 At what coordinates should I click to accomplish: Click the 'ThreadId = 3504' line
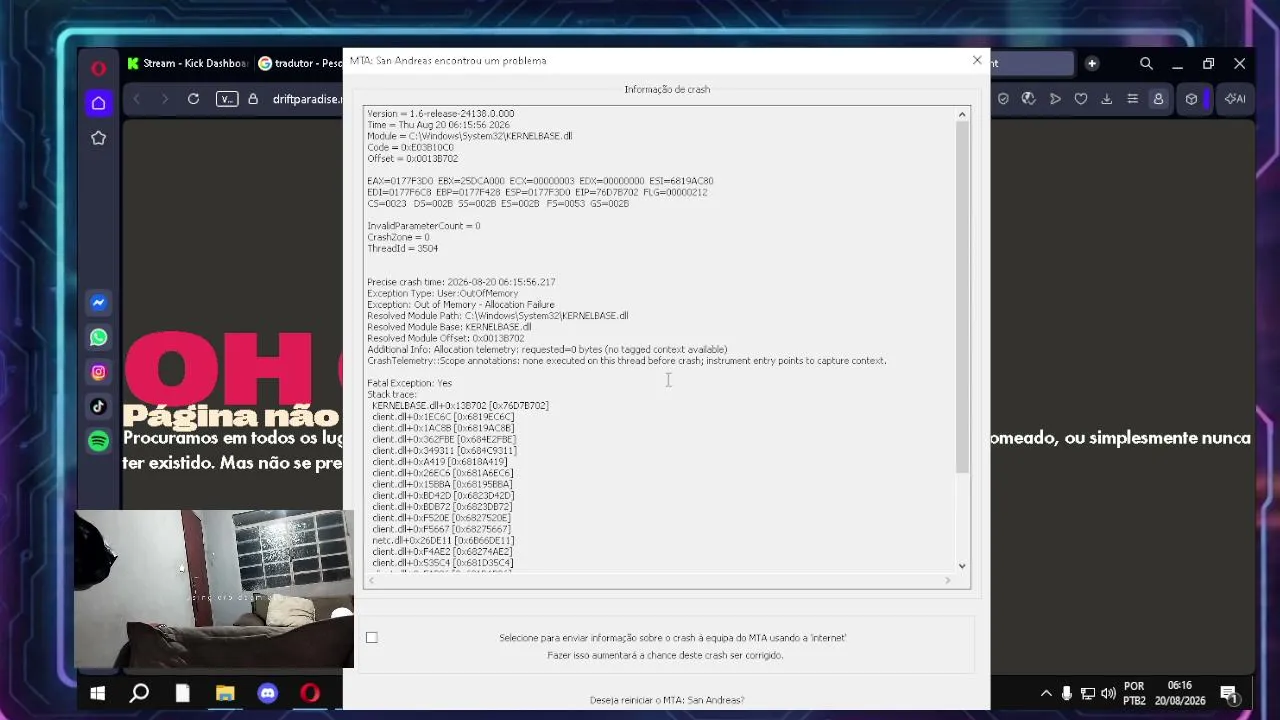pyautogui.click(x=402, y=248)
